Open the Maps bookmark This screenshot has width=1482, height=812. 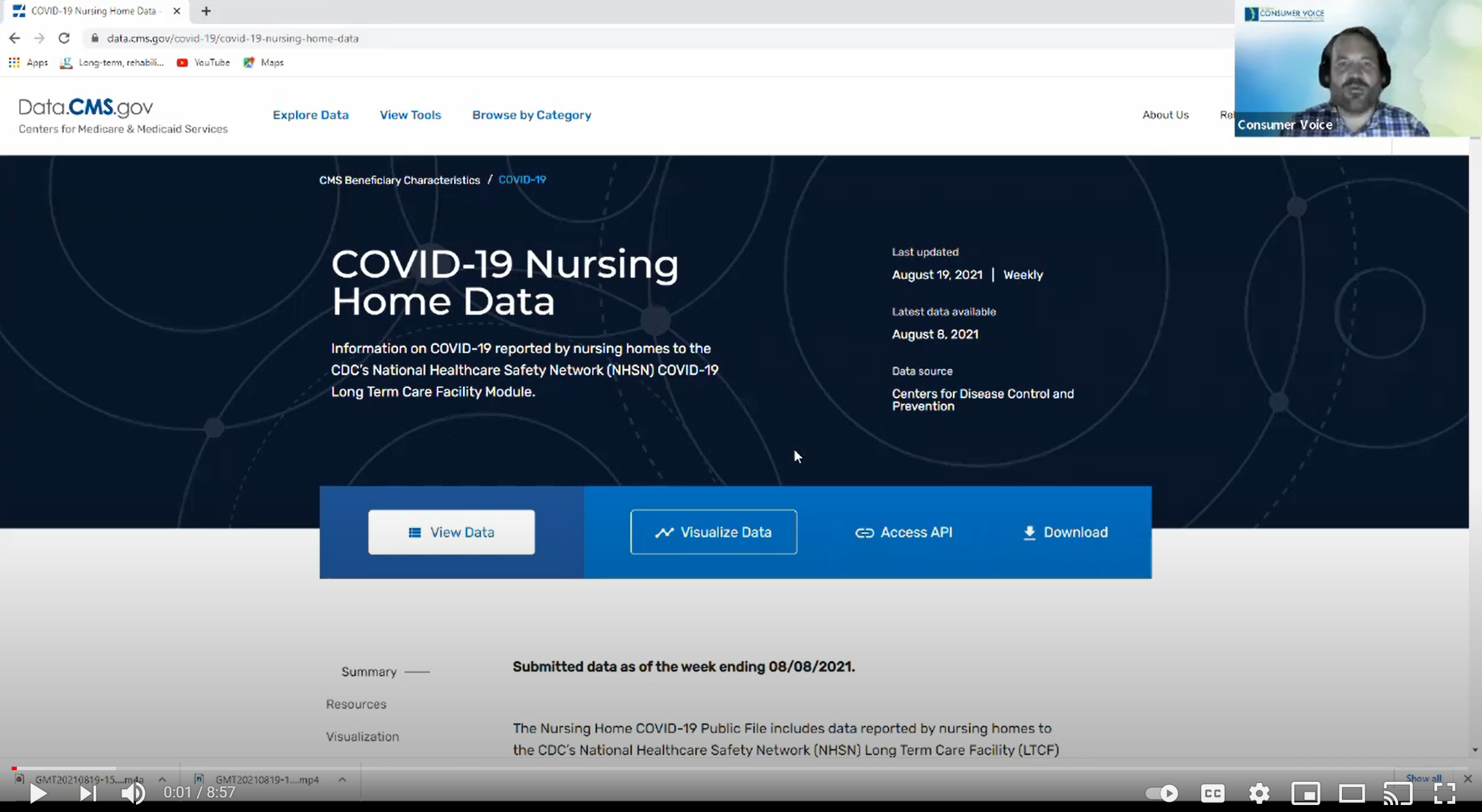click(x=264, y=62)
